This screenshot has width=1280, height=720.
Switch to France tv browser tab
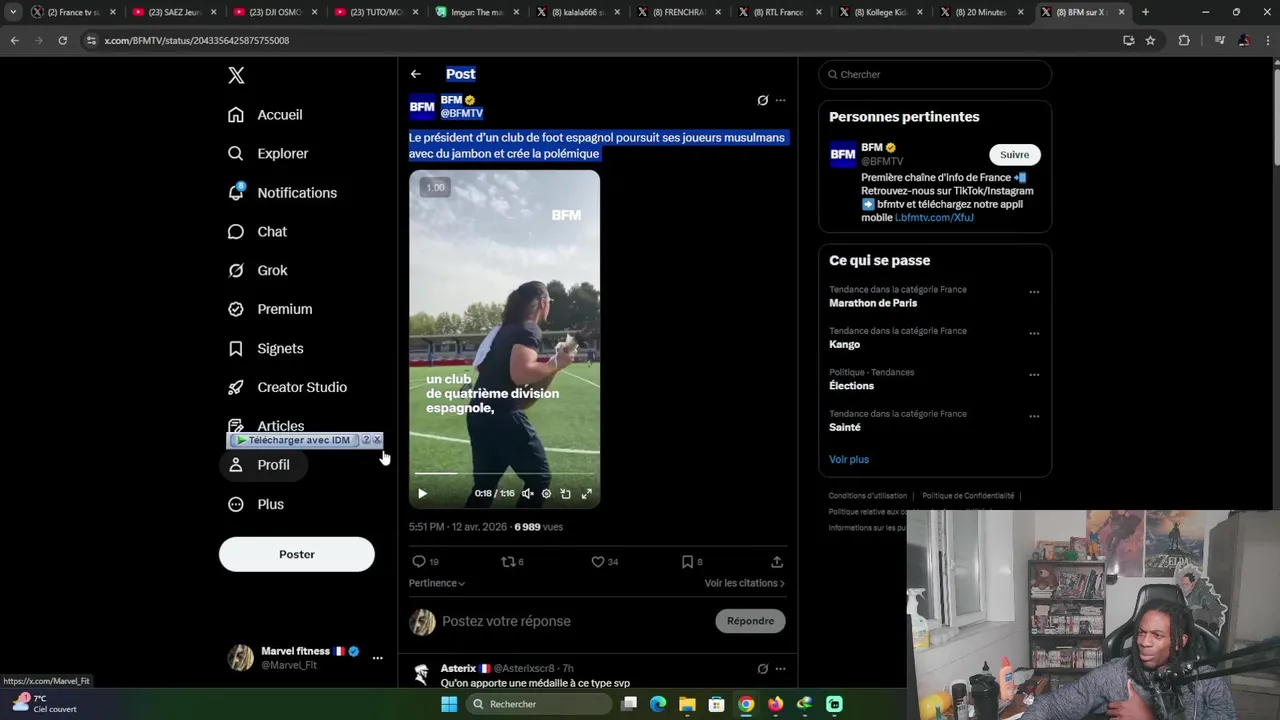(x=72, y=12)
